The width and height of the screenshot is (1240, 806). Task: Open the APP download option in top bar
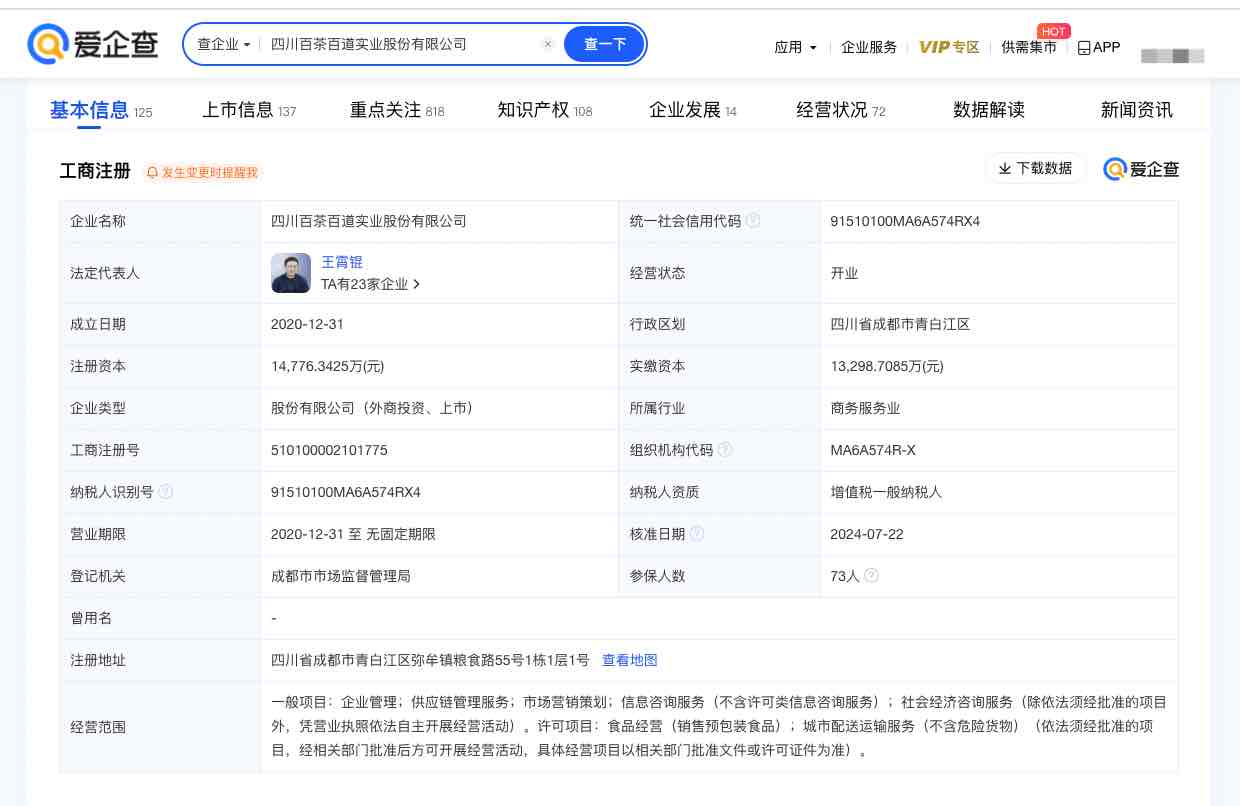pos(1098,47)
